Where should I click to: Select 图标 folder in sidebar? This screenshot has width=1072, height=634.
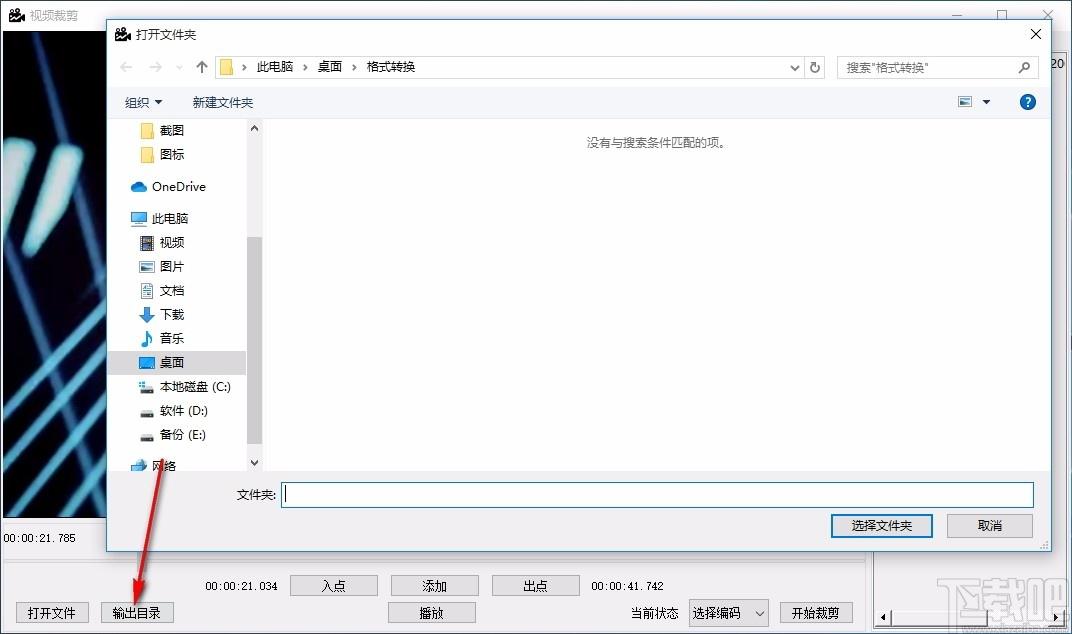coord(172,155)
